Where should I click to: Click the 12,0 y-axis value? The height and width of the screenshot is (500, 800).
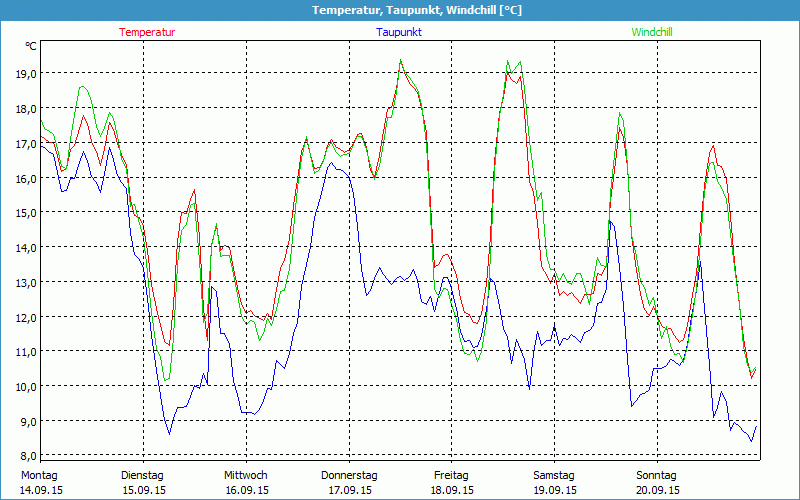pos(27,317)
